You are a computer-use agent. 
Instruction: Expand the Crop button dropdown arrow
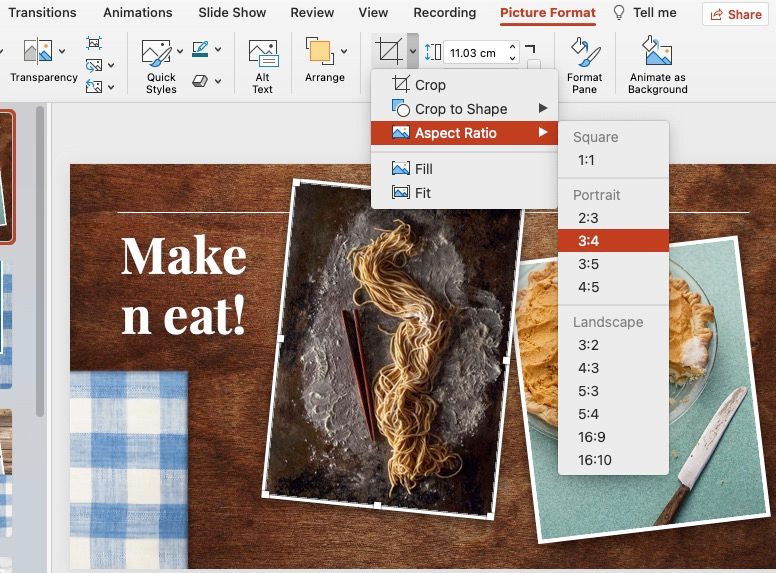[411, 51]
